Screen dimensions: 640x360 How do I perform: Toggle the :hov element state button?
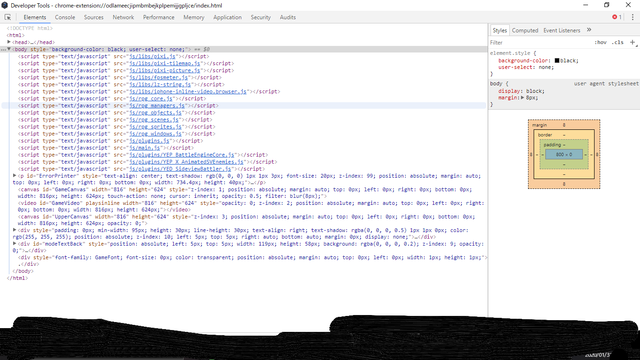click(600, 42)
